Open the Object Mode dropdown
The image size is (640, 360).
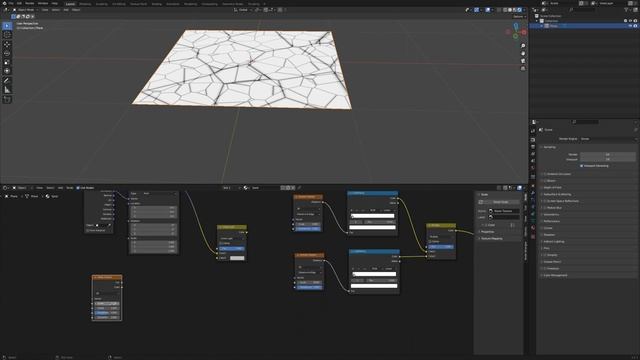coord(25,10)
